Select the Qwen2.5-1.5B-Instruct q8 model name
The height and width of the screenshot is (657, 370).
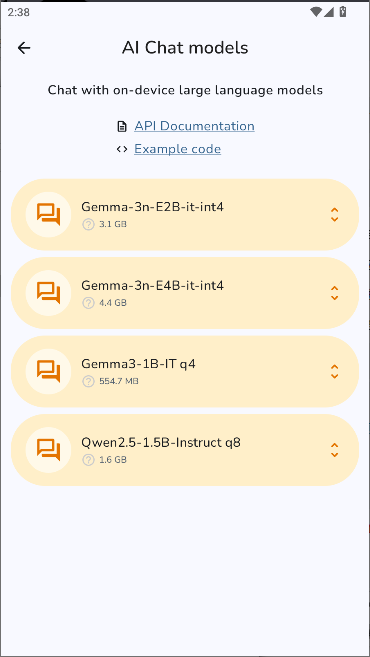(x=161, y=442)
